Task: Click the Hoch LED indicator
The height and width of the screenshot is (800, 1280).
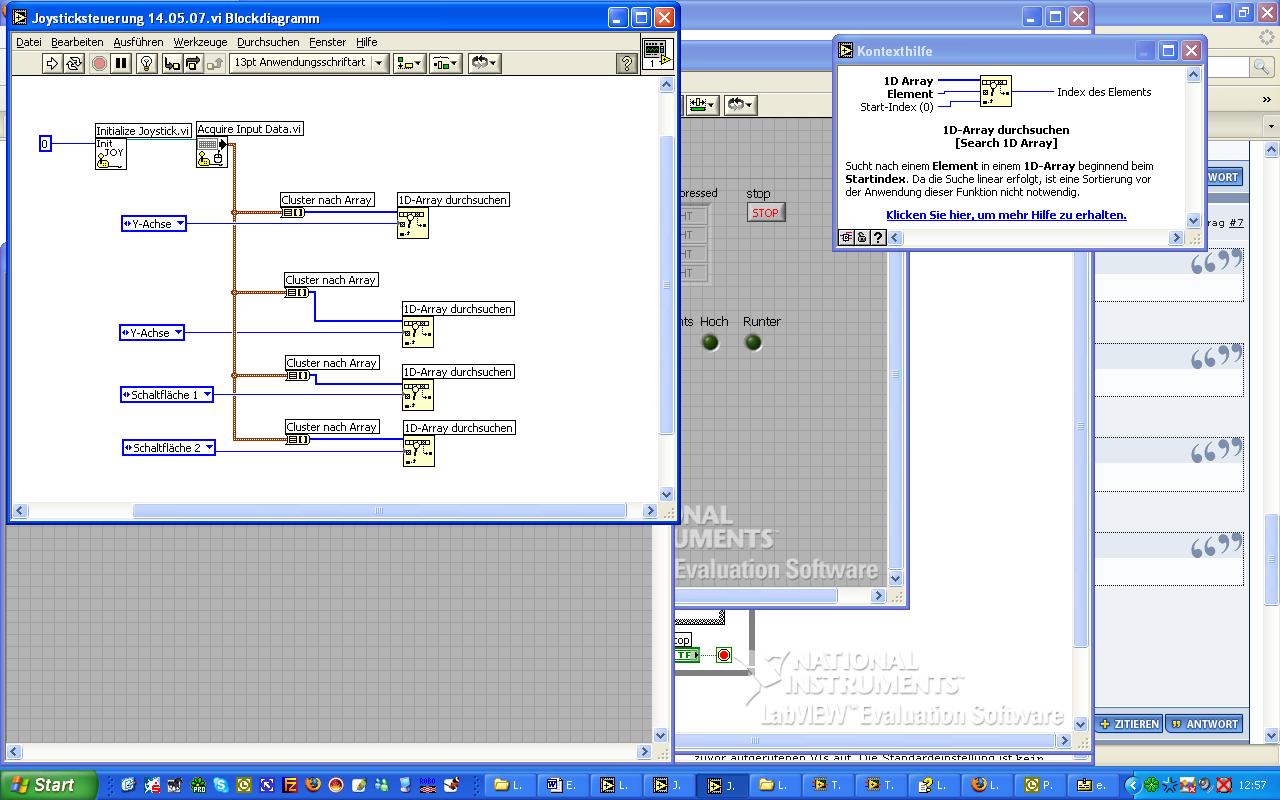Action: pos(710,343)
